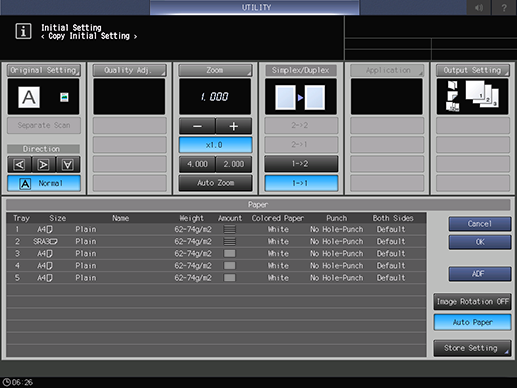Select the upside-down original direction icon
517x388 pixels.
[x=68, y=165]
